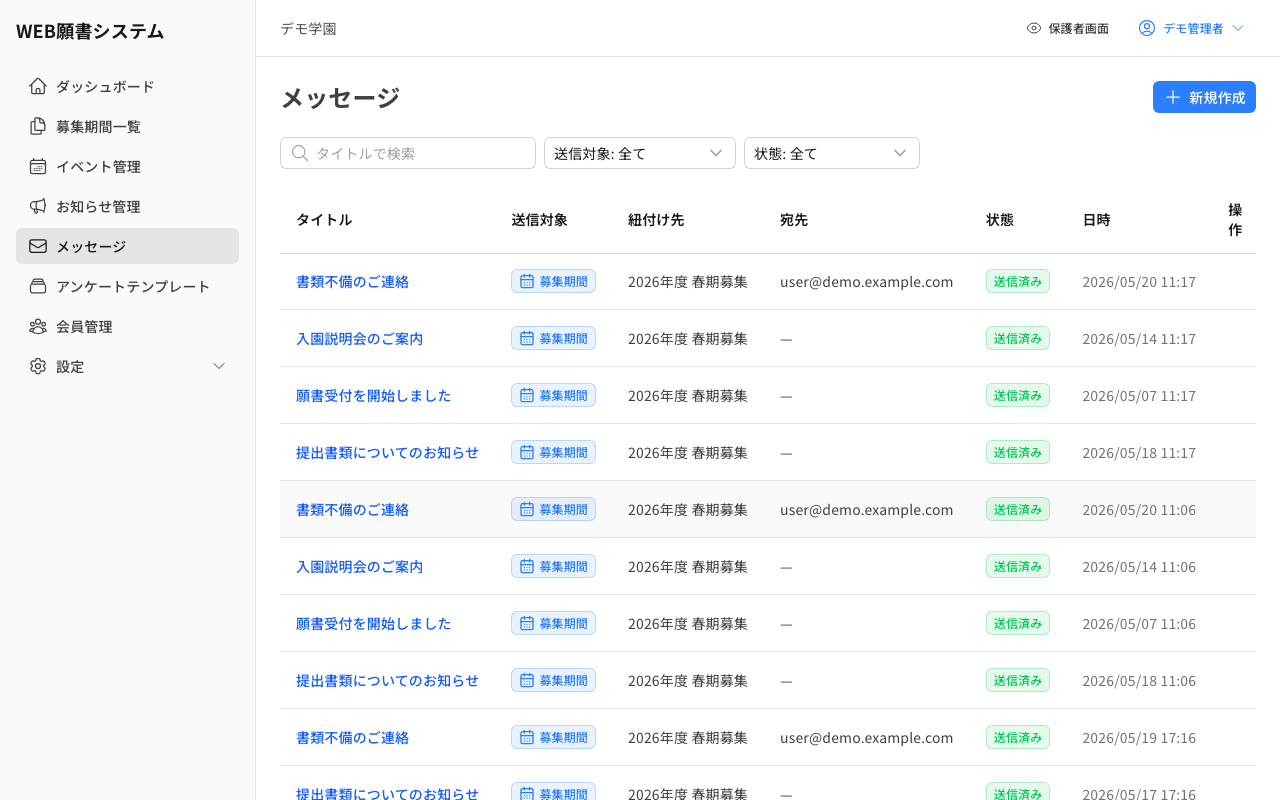The height and width of the screenshot is (800, 1280).
Task: Click the magnifier icon in search box
Action: [x=300, y=153]
